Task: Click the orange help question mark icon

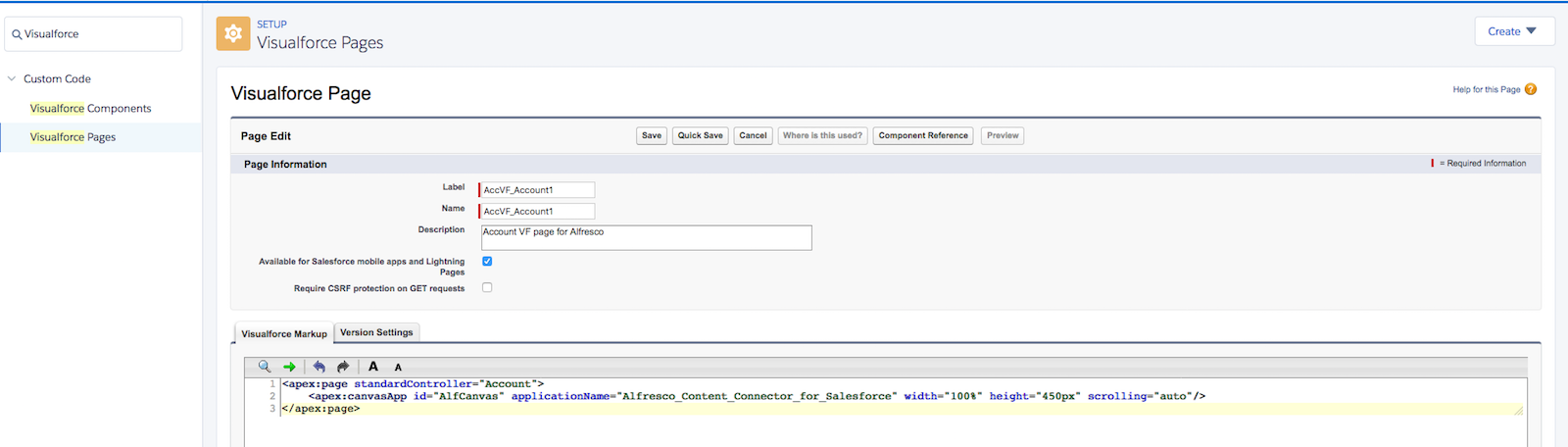Action: pyautogui.click(x=1531, y=89)
